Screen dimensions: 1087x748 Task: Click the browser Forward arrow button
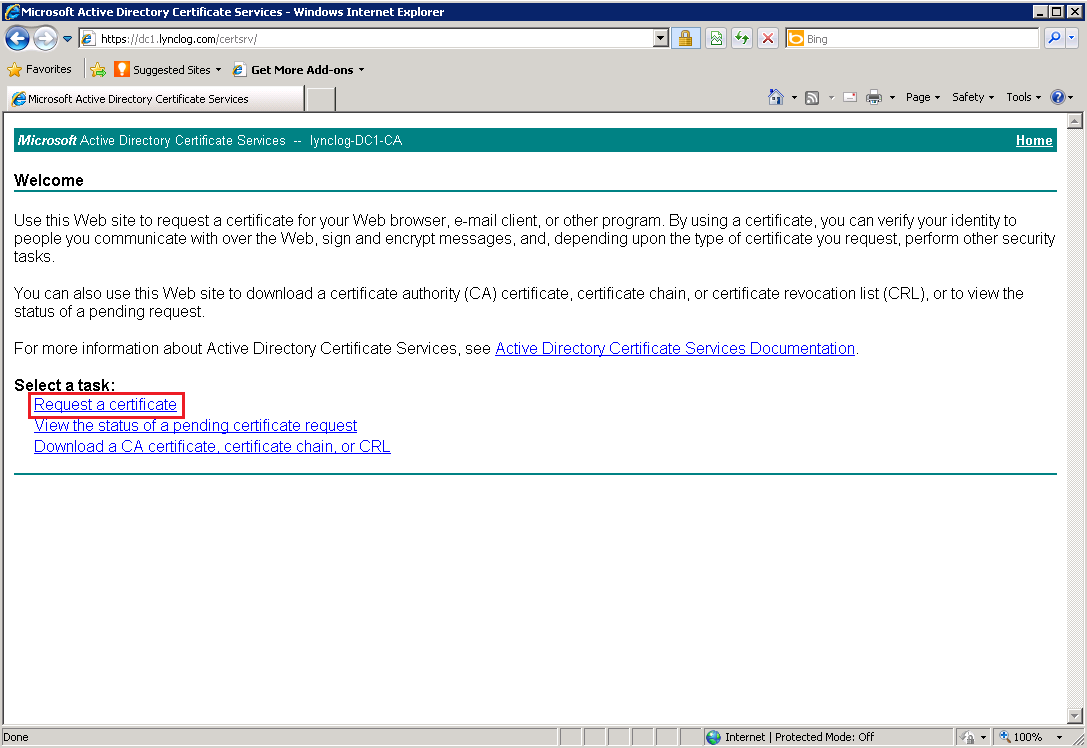tap(45, 39)
